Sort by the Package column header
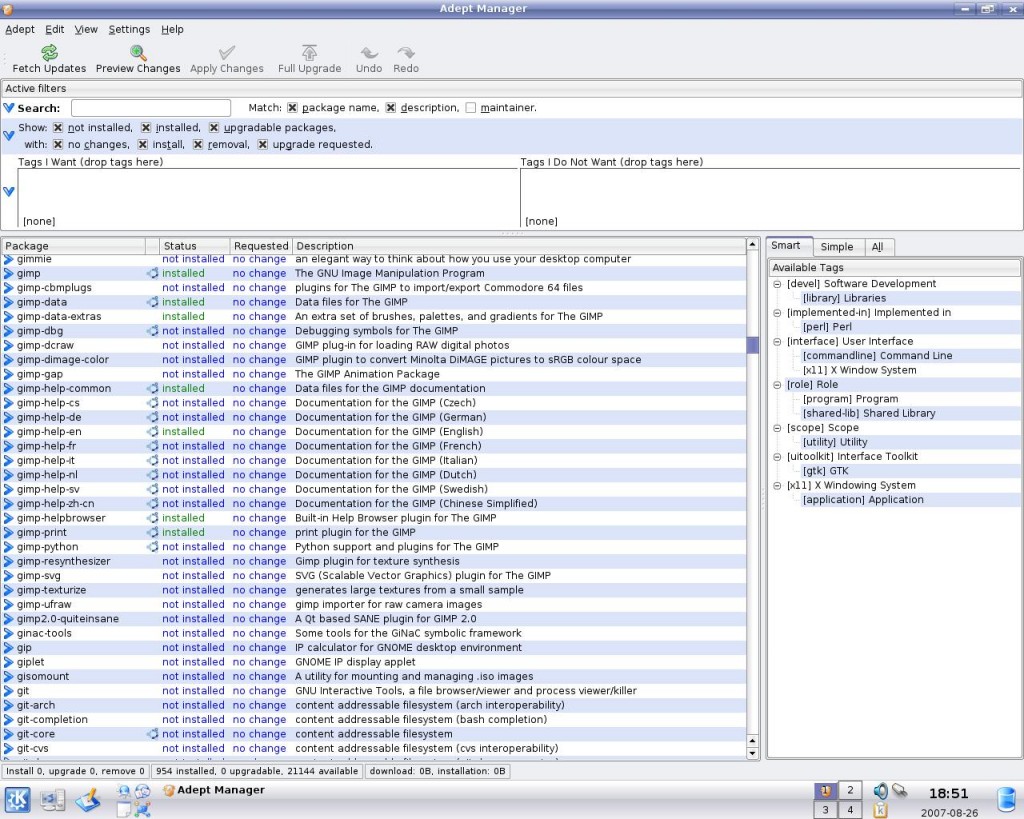The width and height of the screenshot is (1024, 819). pyautogui.click(x=73, y=246)
